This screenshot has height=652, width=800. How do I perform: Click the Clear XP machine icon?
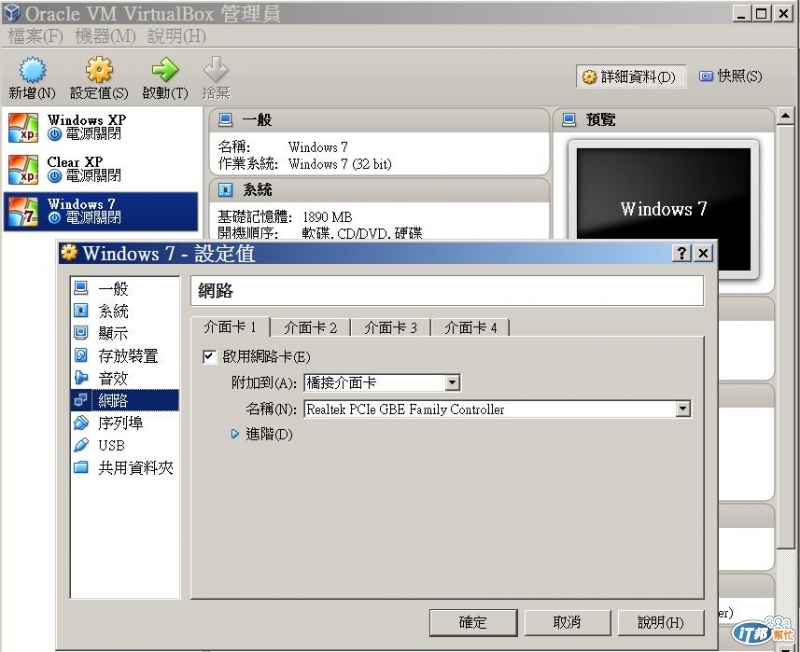pyautogui.click(x=23, y=170)
